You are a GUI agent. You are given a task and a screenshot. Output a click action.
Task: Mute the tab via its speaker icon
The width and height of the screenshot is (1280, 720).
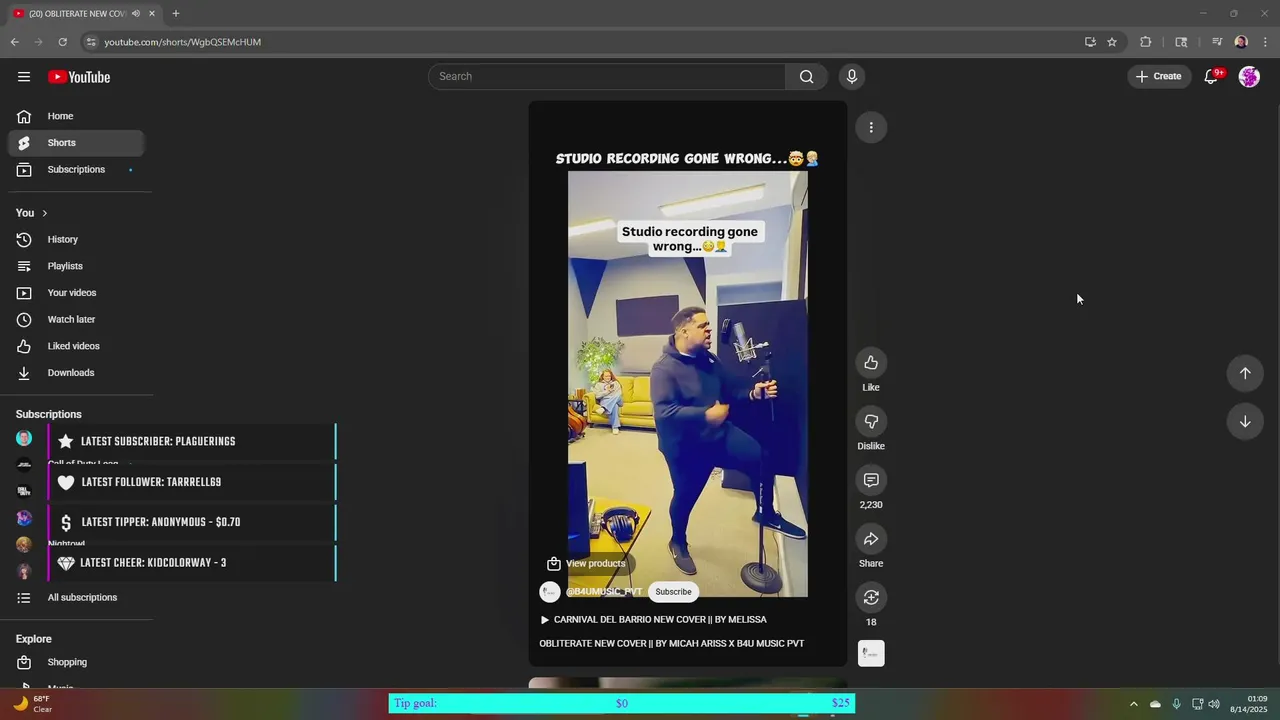(x=136, y=13)
